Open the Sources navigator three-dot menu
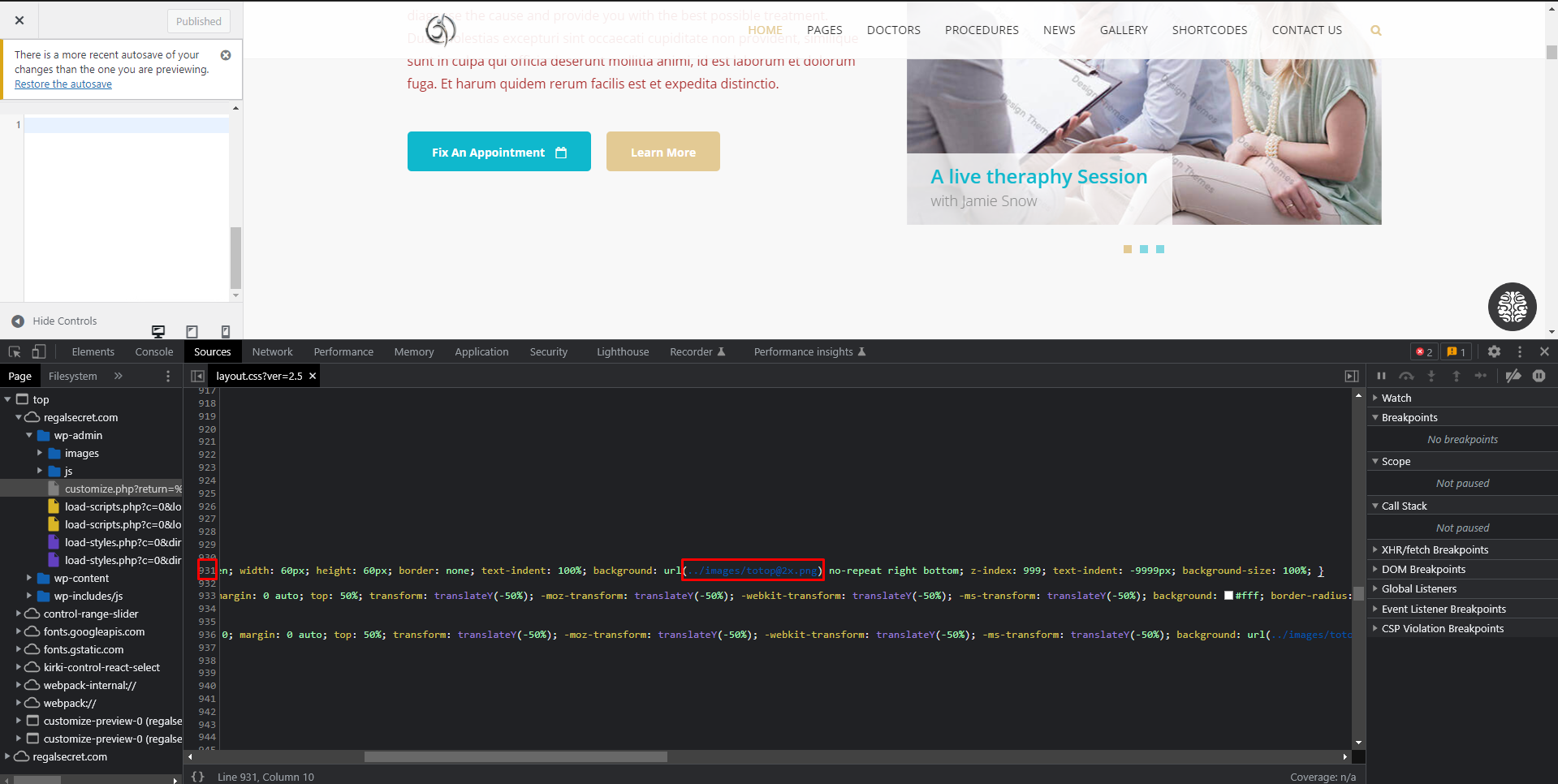Viewport: 1558px width, 784px height. (x=168, y=376)
